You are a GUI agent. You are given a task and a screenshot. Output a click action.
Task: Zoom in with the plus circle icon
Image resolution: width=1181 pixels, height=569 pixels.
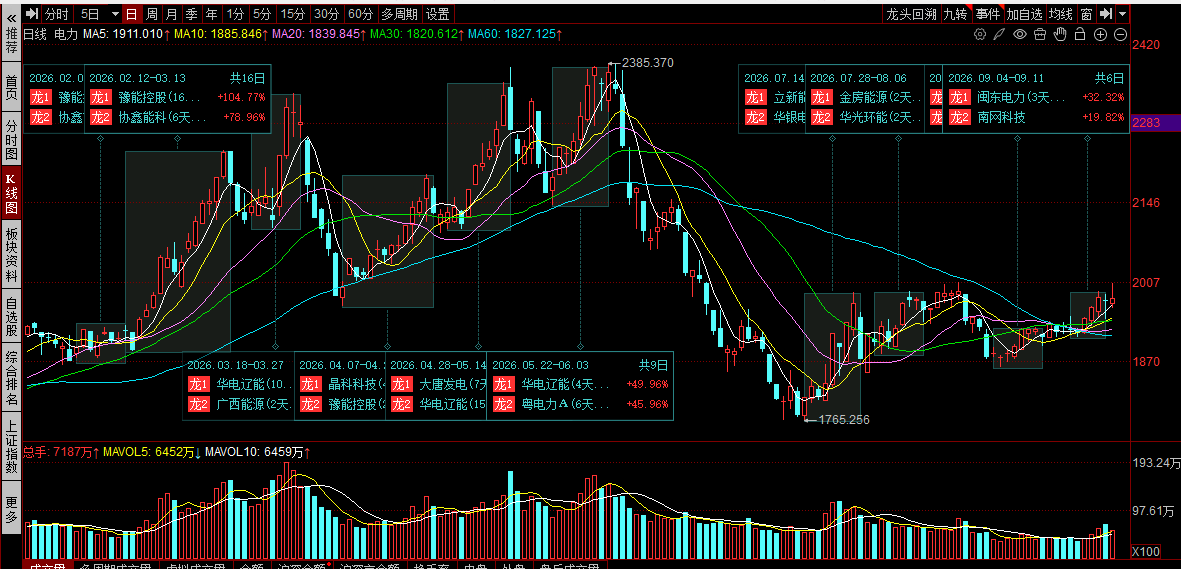1100,34
